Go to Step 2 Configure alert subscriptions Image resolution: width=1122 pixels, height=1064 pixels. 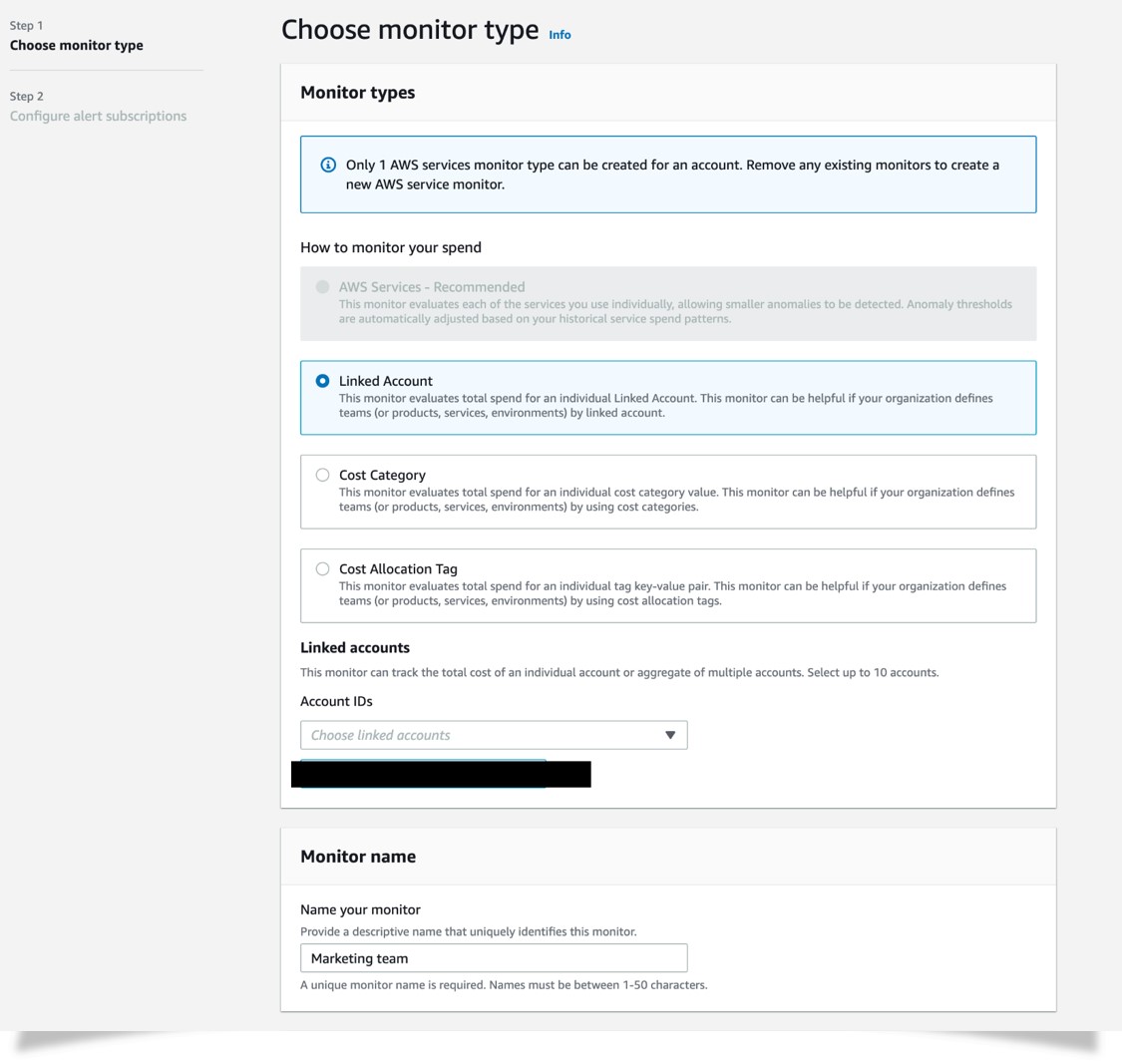pos(98,116)
